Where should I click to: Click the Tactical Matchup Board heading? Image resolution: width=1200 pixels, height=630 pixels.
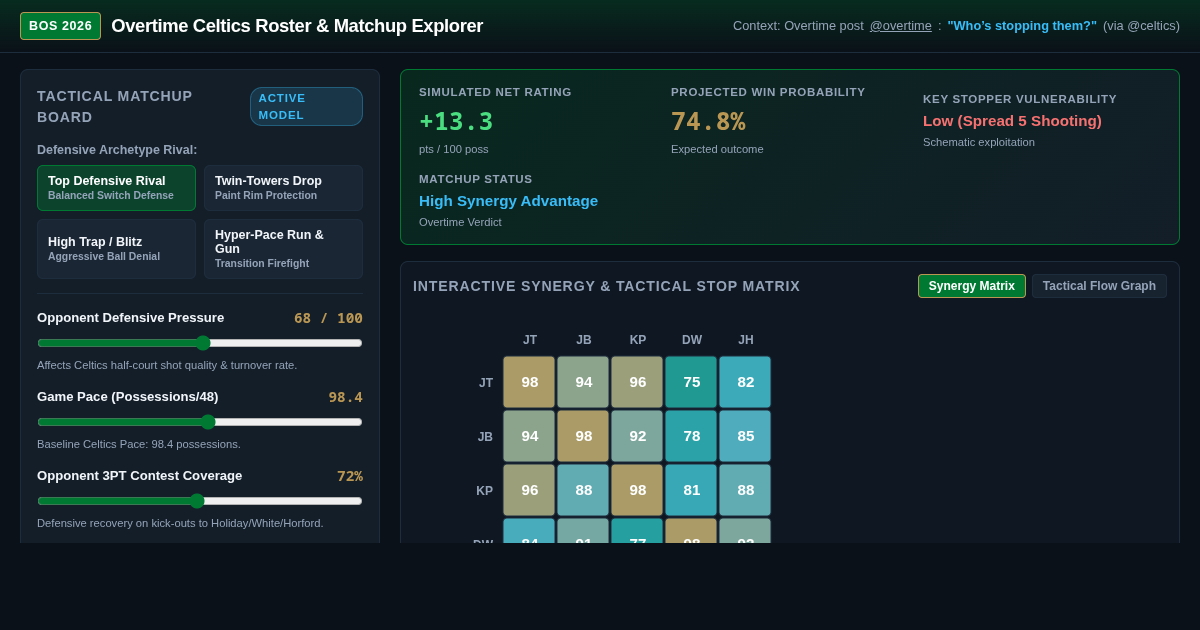tap(115, 107)
